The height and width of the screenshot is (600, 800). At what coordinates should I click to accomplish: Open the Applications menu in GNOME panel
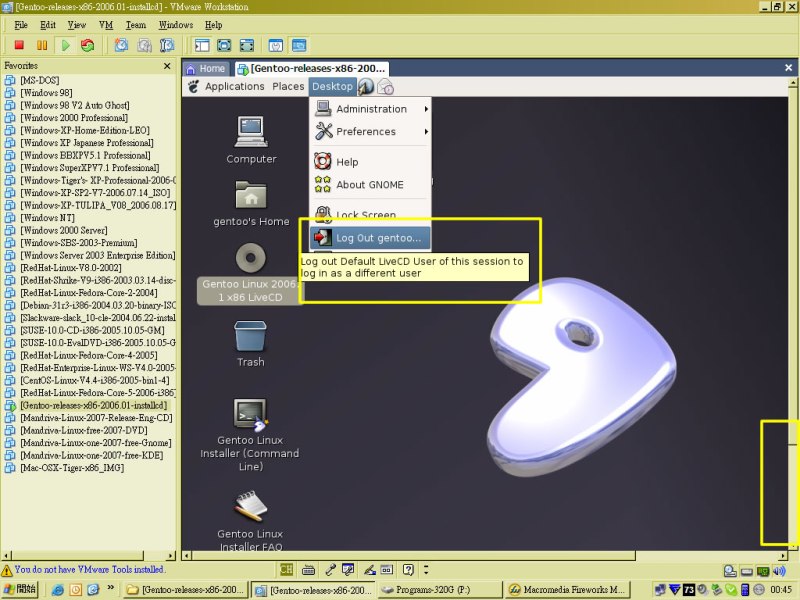235,86
